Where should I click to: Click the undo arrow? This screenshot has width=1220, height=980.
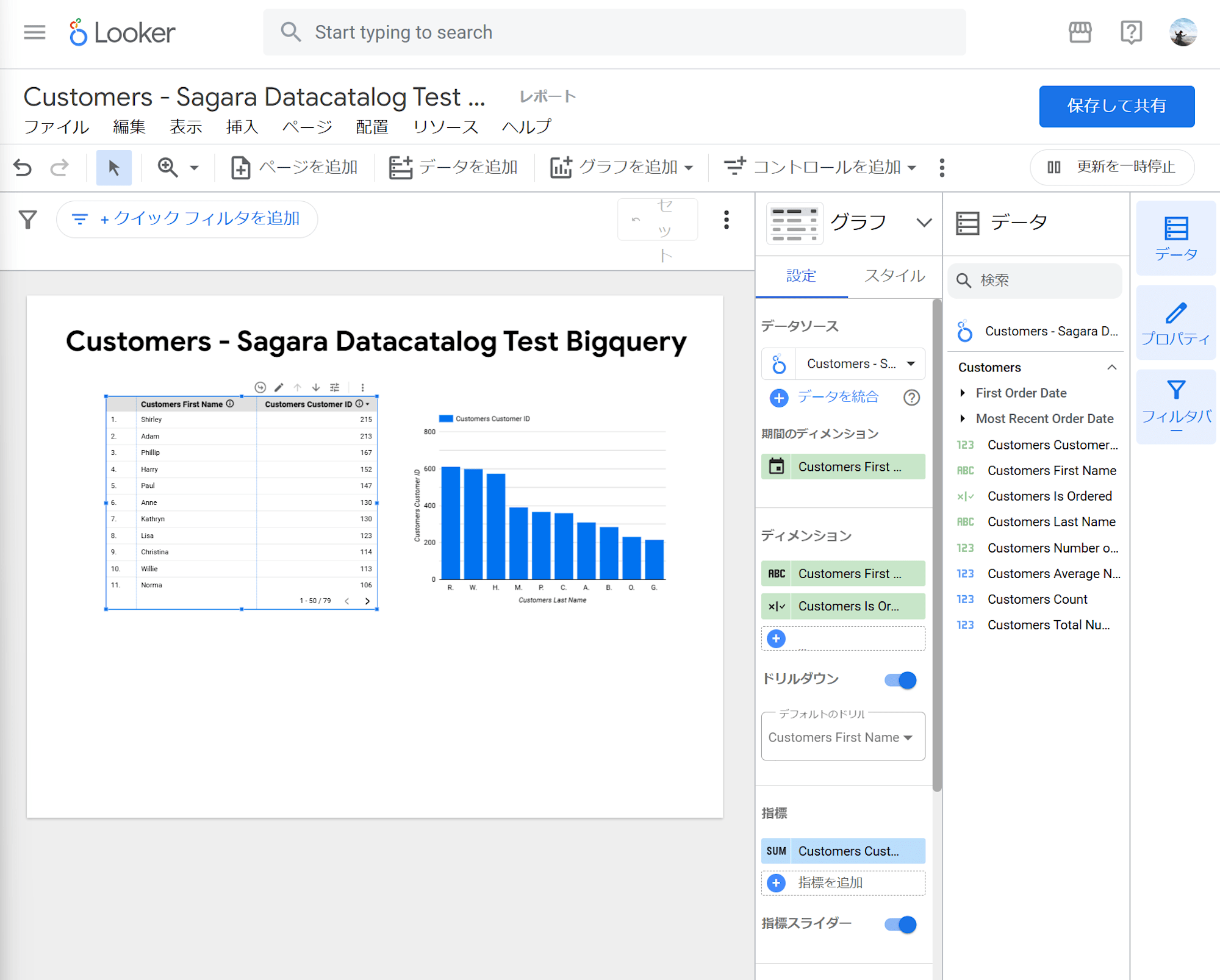click(23, 167)
